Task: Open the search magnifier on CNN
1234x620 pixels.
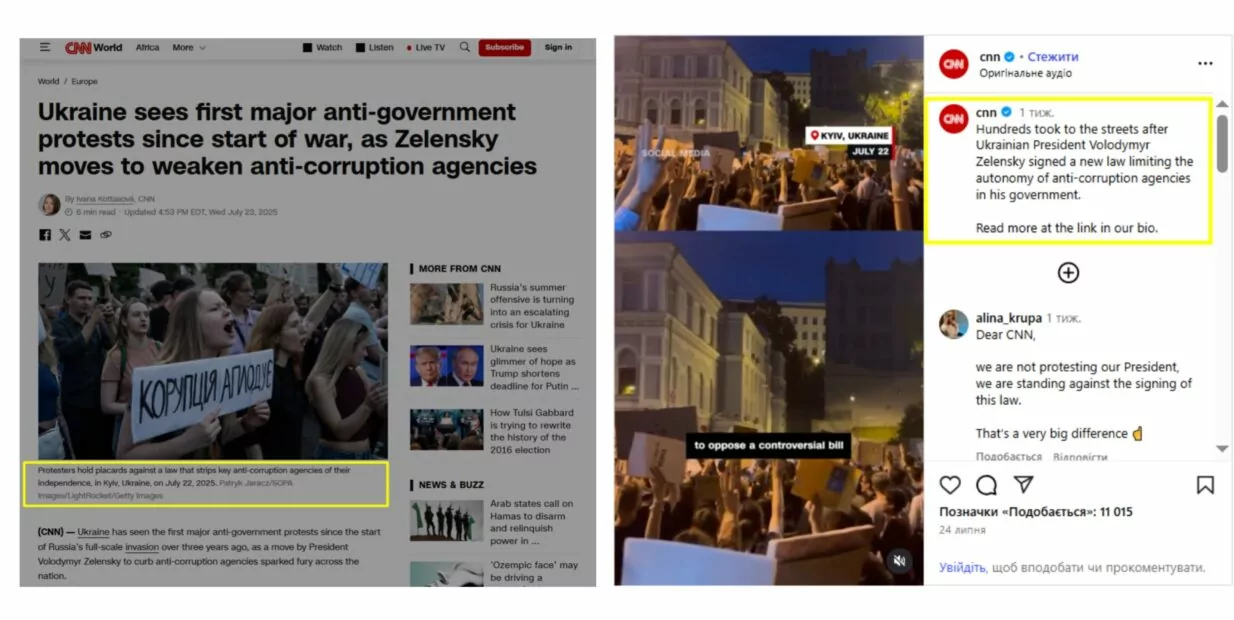Action: click(465, 47)
